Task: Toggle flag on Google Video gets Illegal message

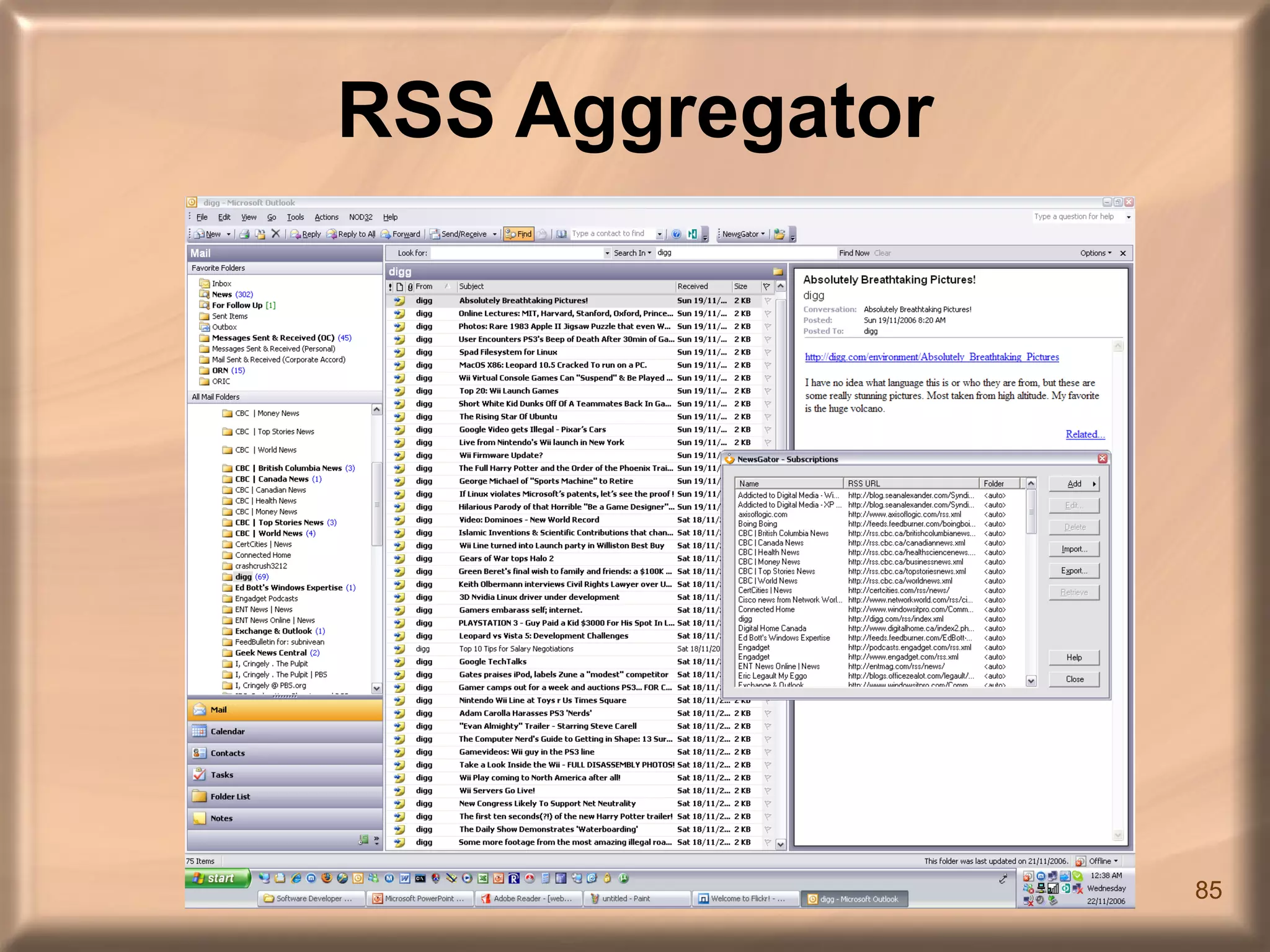Action: (767, 430)
